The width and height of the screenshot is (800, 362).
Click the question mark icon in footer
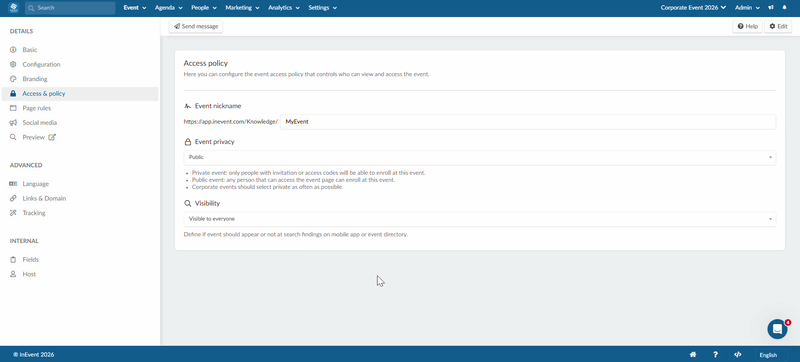point(715,355)
